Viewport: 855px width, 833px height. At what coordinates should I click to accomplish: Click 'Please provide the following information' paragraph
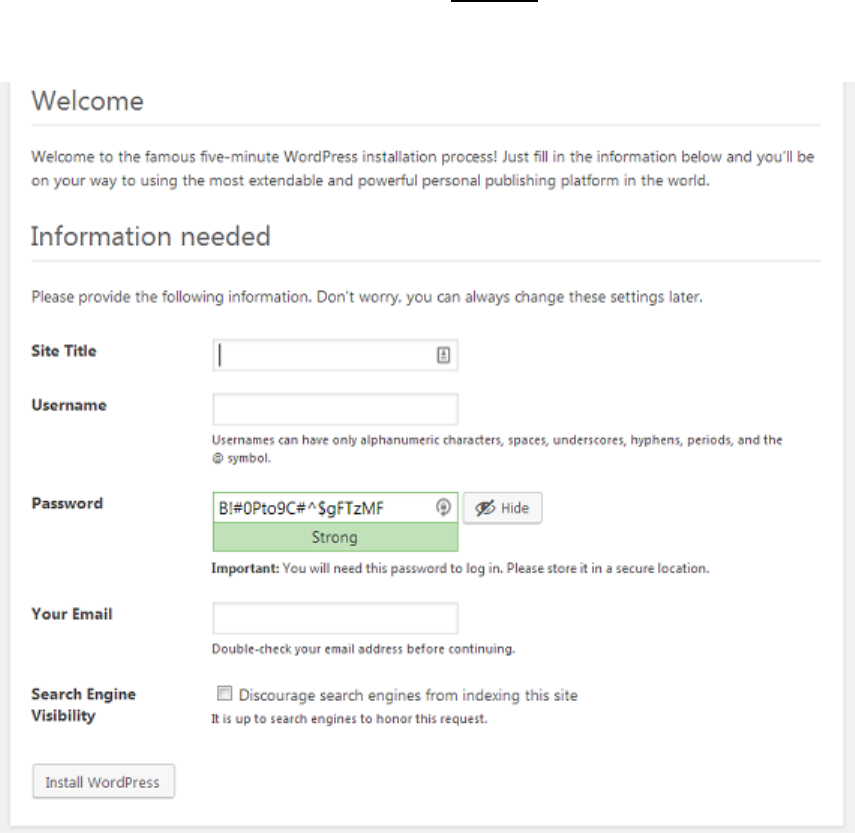[367, 297]
